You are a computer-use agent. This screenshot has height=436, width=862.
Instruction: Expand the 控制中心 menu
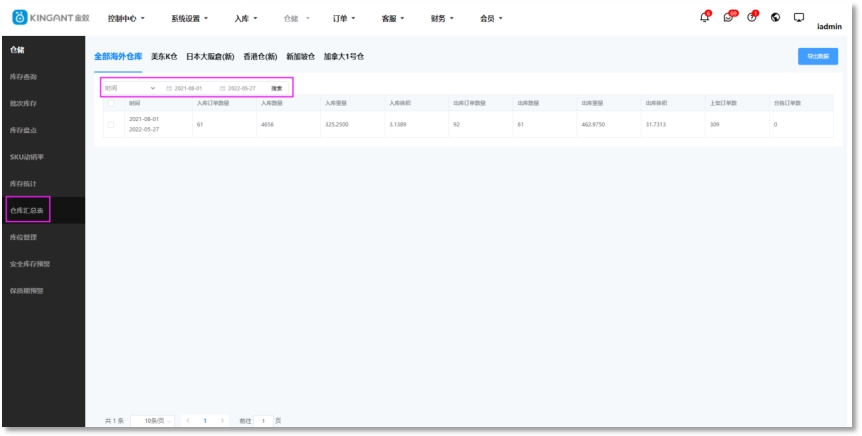[x=126, y=18]
